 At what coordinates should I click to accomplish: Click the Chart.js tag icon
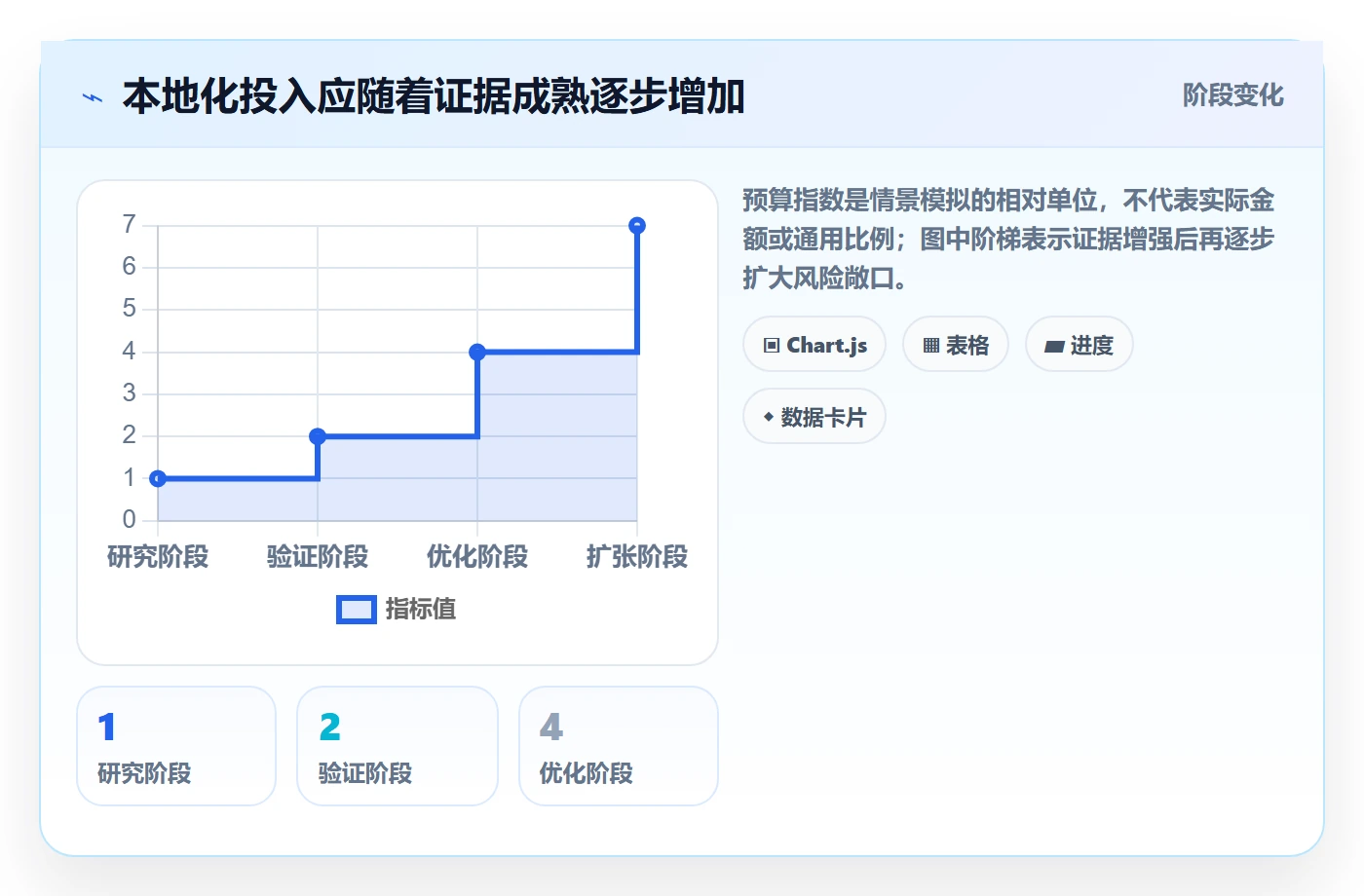[772, 345]
